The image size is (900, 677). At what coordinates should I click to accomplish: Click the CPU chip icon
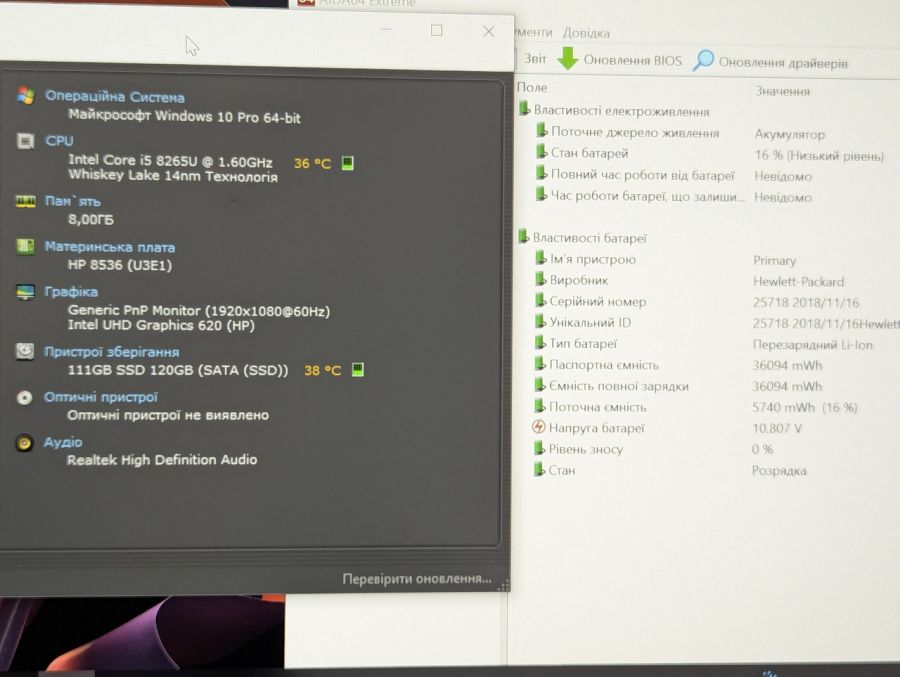pos(25,141)
